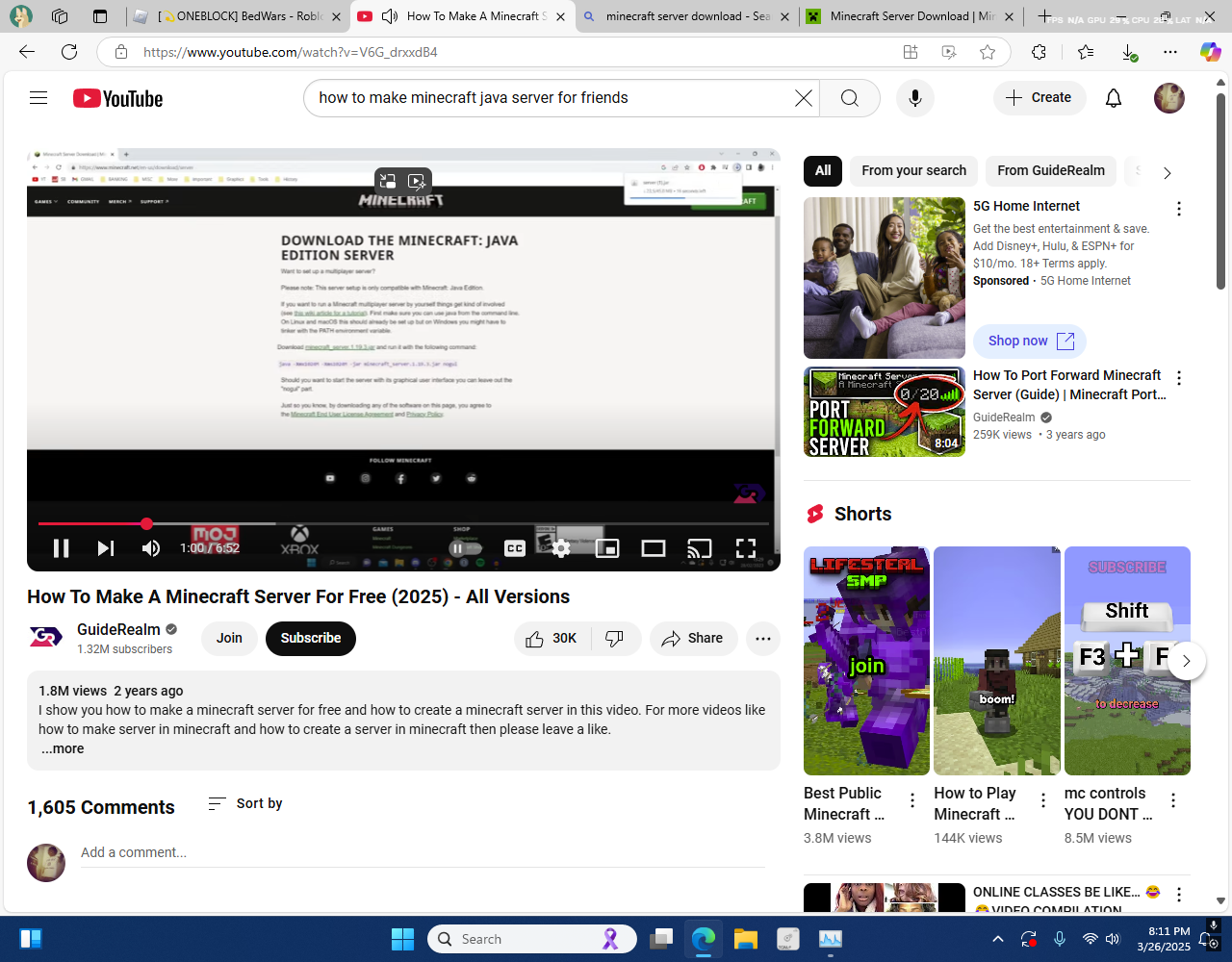
Task: Click the GuideRealm channel avatar
Action: pyautogui.click(x=46, y=638)
